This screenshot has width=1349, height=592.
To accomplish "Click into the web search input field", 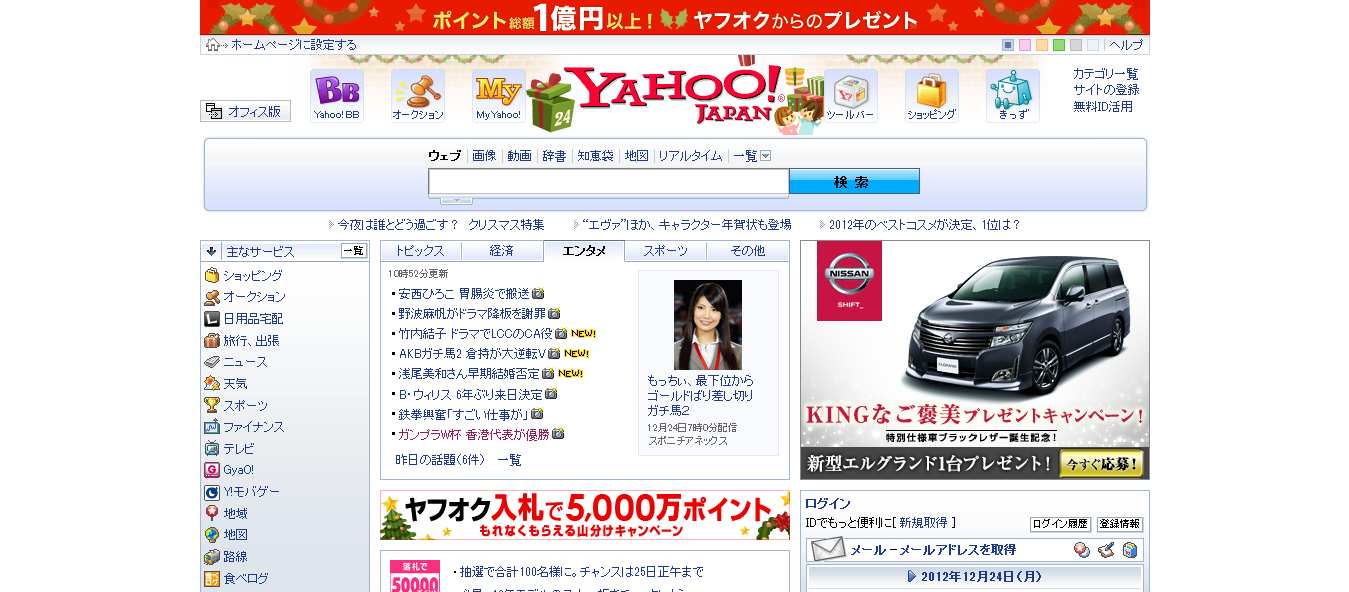I will (x=608, y=182).
